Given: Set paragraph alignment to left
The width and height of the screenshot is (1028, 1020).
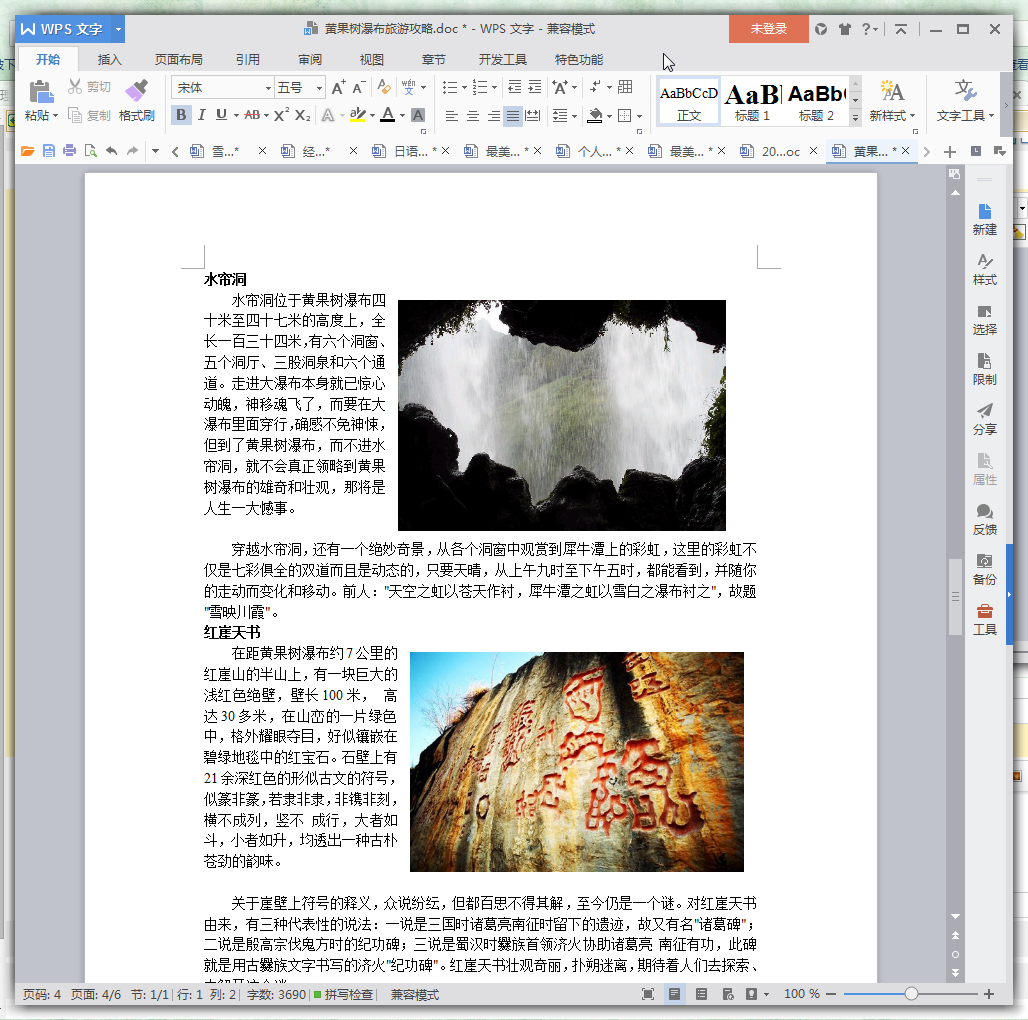Looking at the screenshot, I should [452, 116].
